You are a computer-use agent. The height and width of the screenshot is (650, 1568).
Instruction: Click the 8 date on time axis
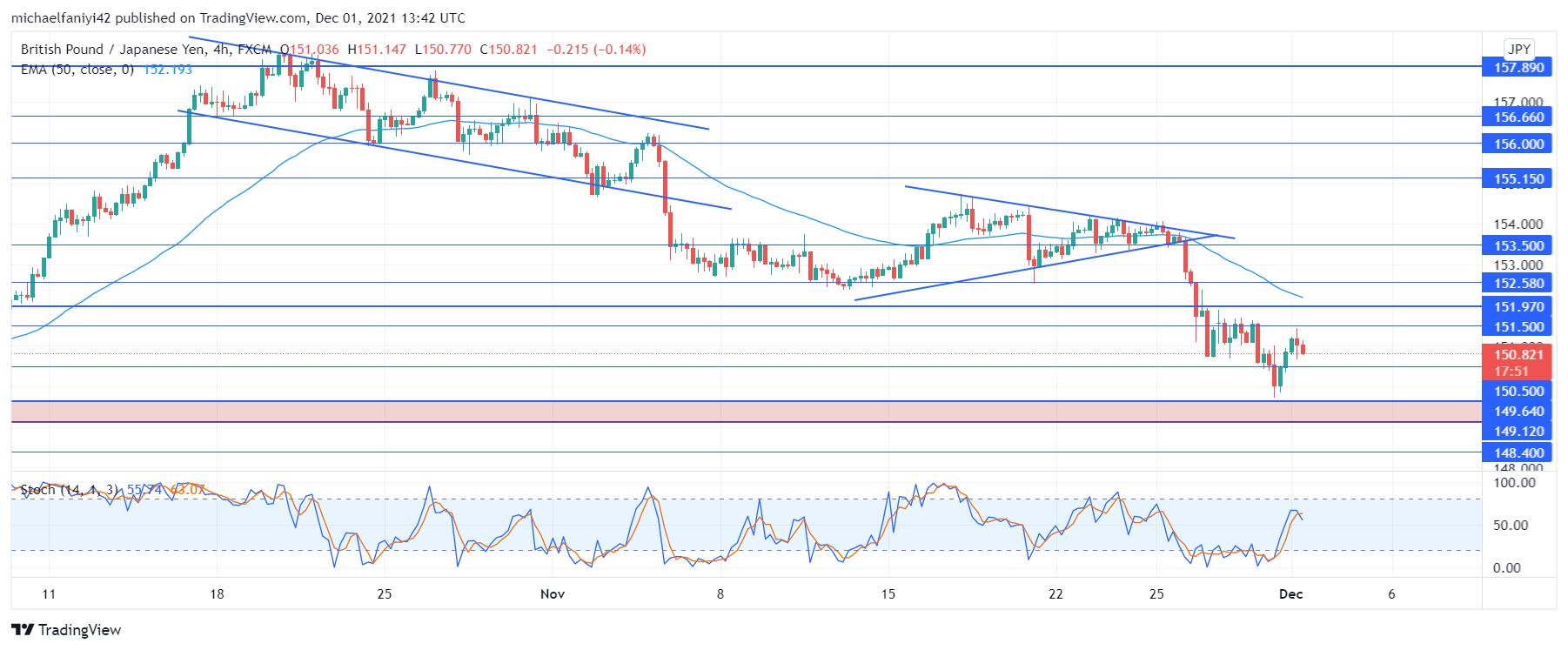point(720,594)
